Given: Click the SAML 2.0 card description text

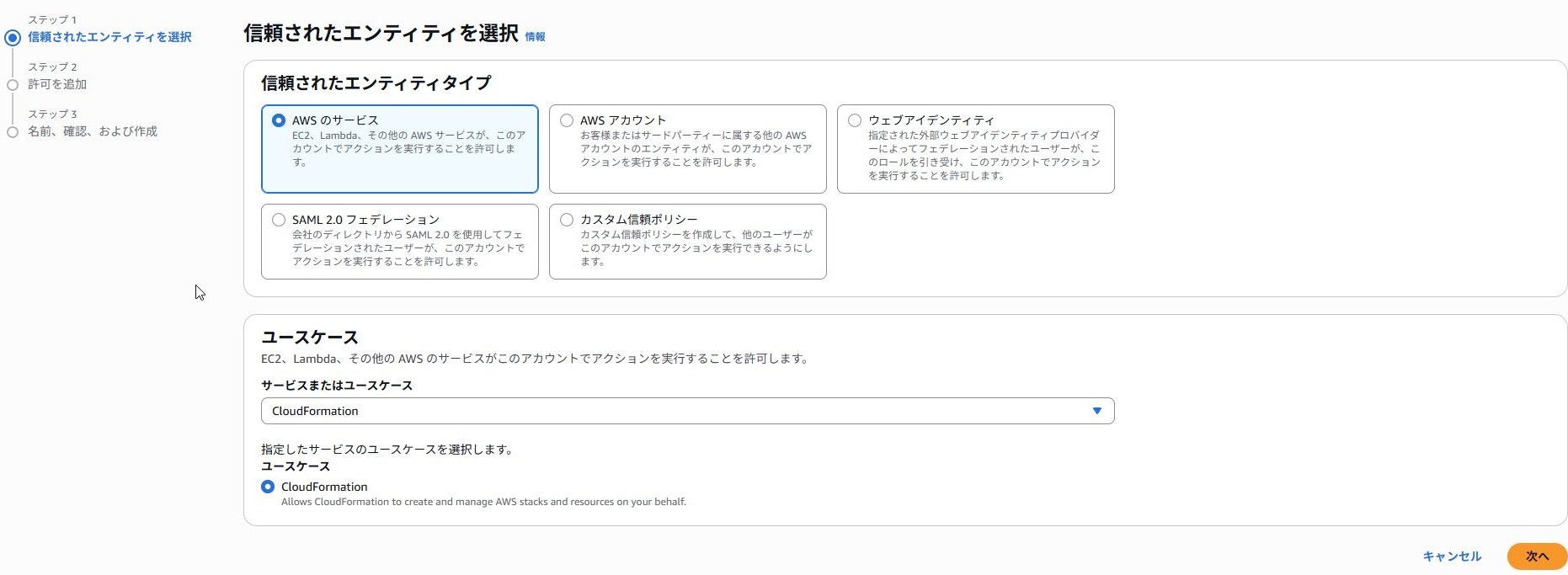Looking at the screenshot, I should [x=408, y=248].
